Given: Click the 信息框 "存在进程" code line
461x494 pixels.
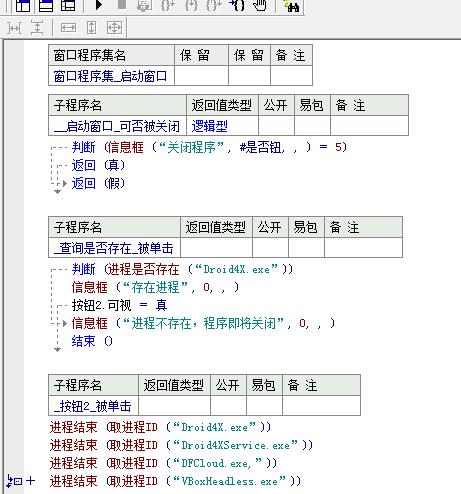Looking at the screenshot, I should [156, 287].
